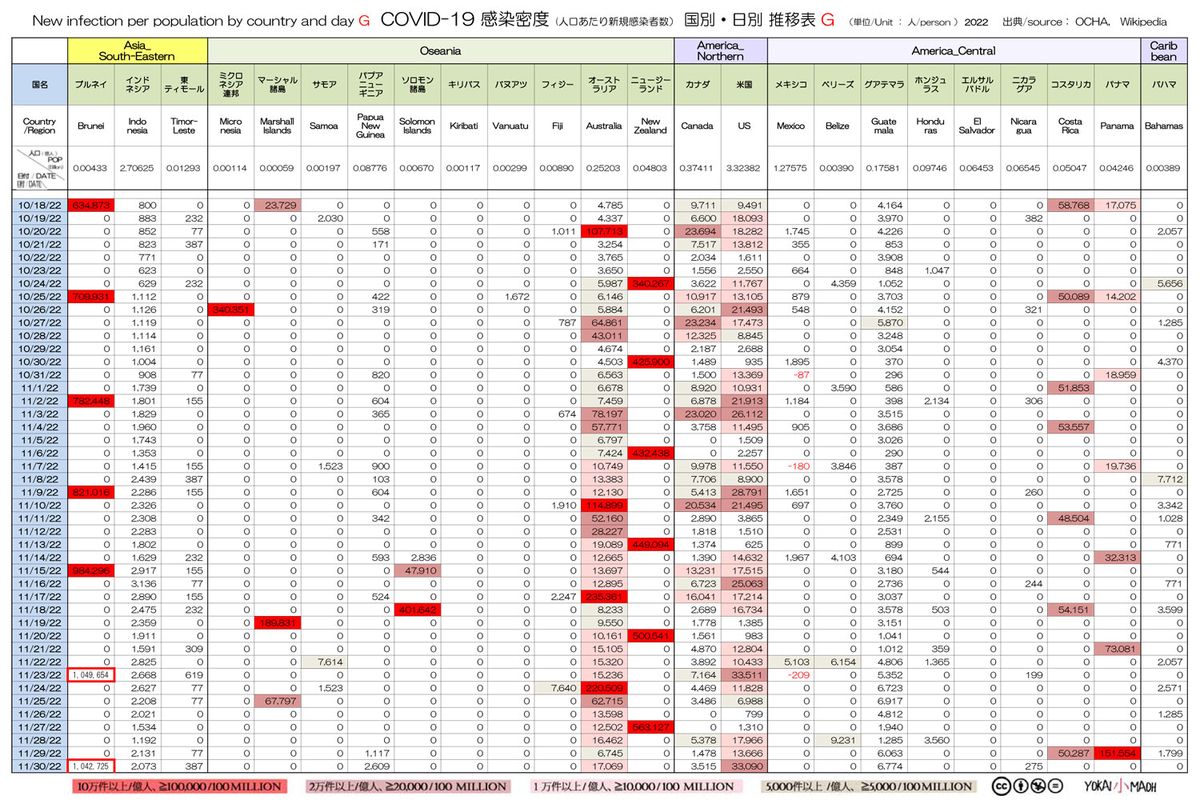This screenshot has height=804, width=1200.
Task: Click Vanuatu cell 1,672
Action: (511, 296)
